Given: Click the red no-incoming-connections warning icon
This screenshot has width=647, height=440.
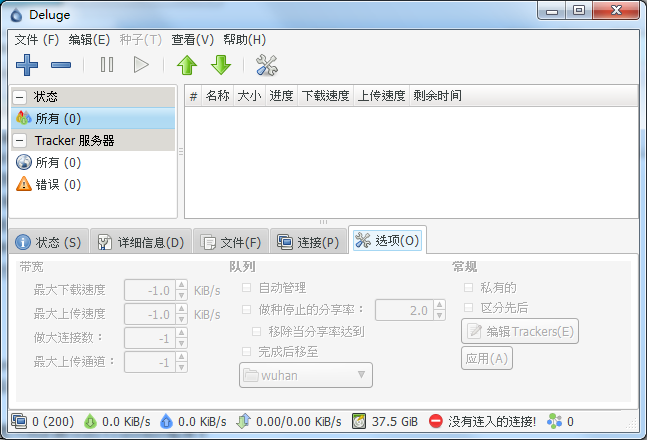Looking at the screenshot, I should [x=436, y=421].
